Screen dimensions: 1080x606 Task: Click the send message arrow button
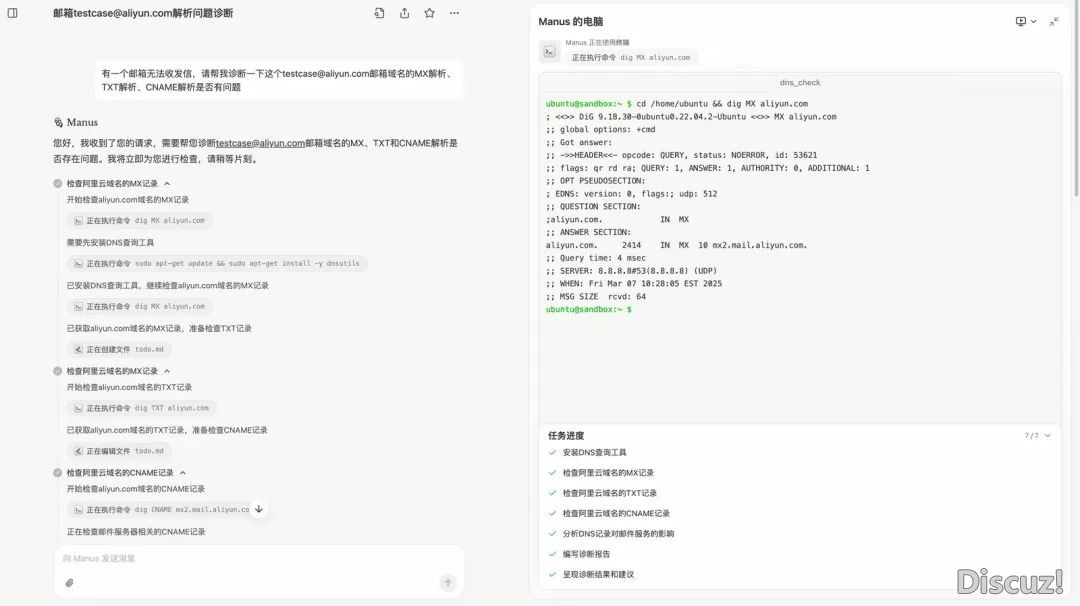(448, 583)
